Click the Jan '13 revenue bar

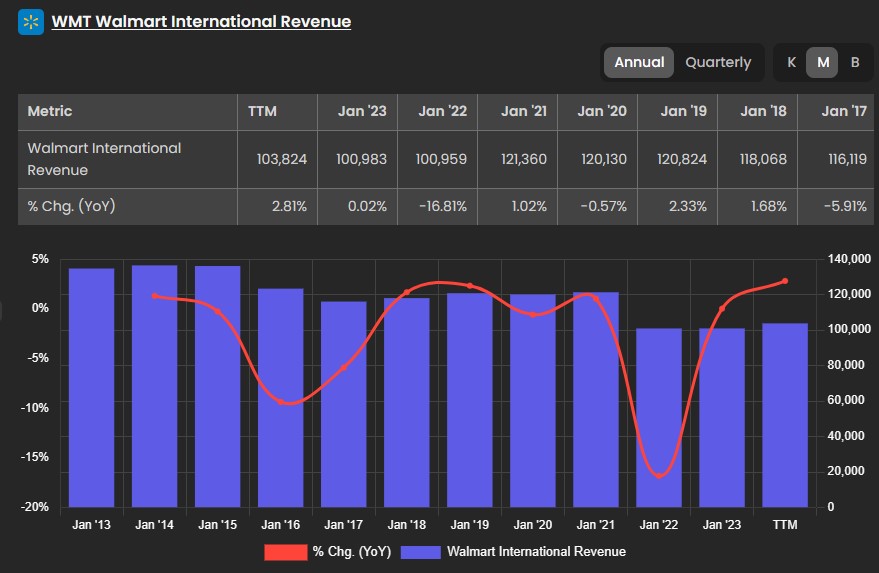pyautogui.click(x=91, y=388)
